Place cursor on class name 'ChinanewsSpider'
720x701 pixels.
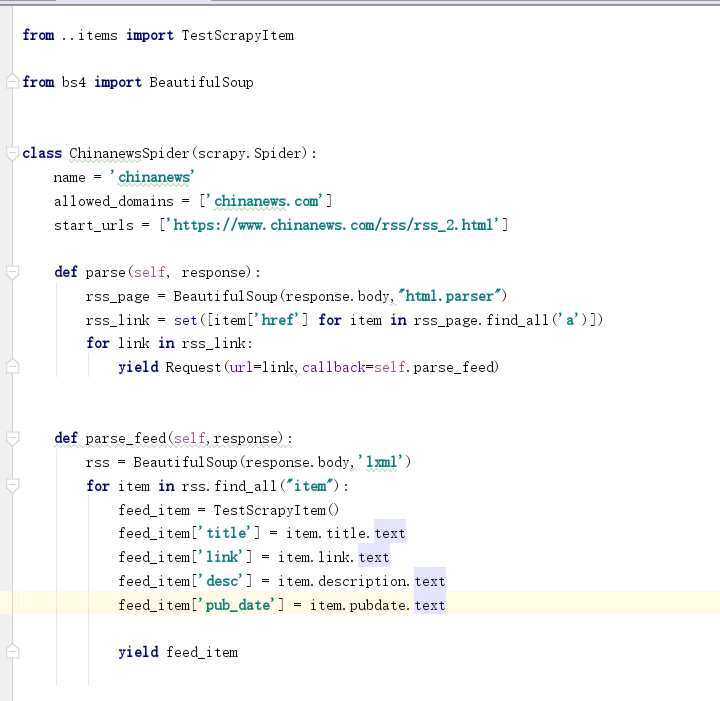pyautogui.click(x=129, y=153)
